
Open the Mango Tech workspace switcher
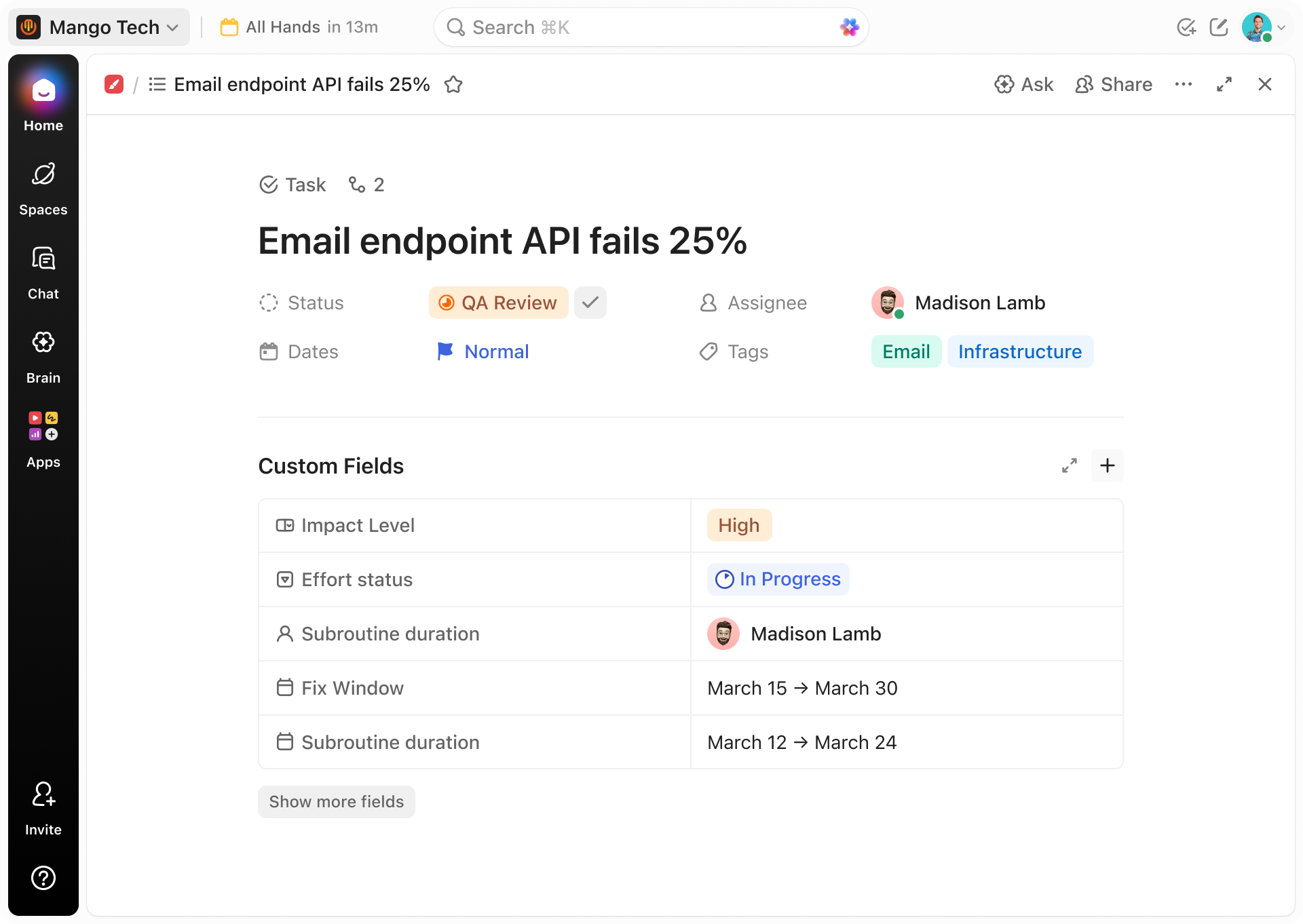point(99,27)
